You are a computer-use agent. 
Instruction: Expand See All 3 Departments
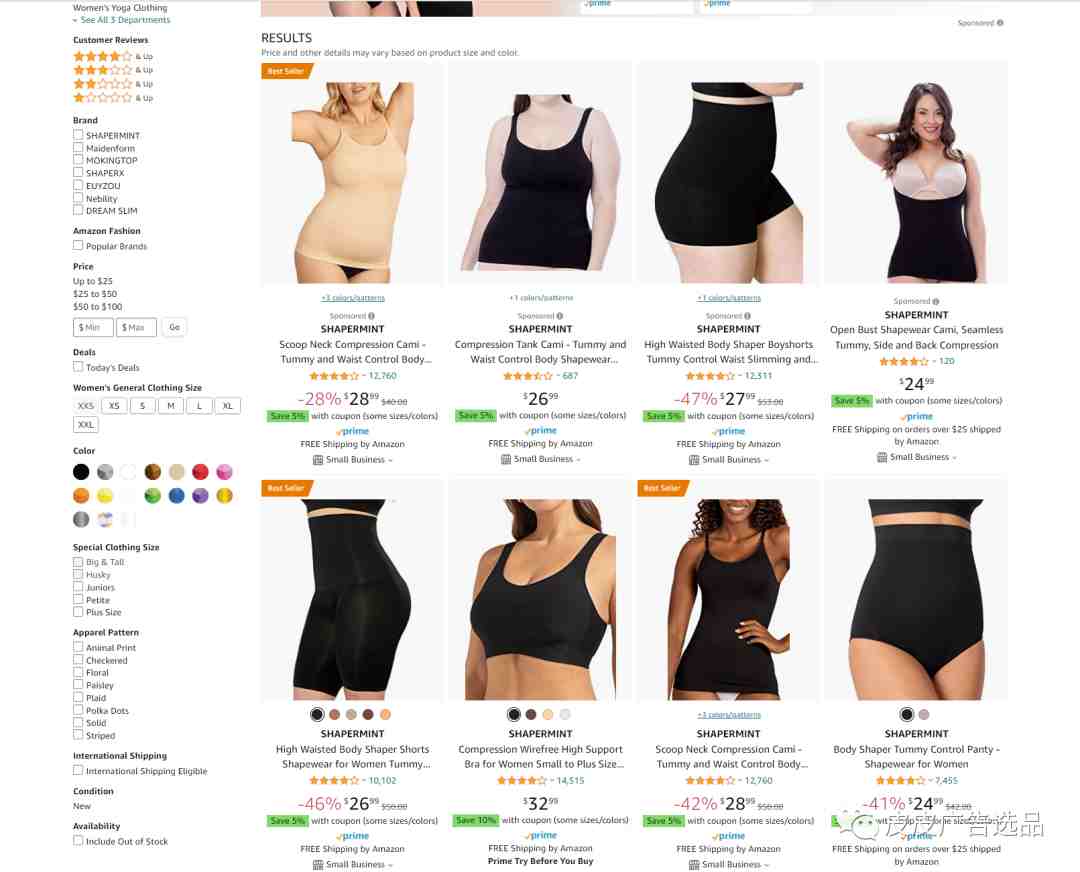point(122,20)
